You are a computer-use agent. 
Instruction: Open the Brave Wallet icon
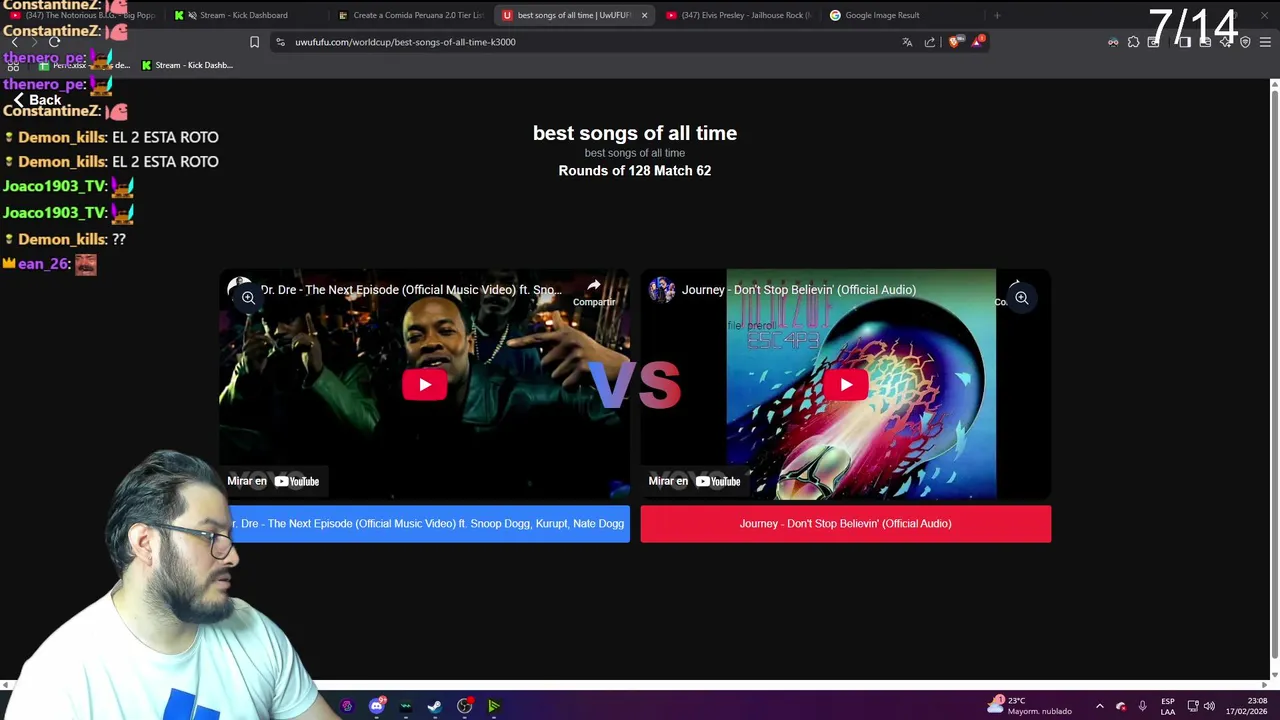pos(1205,42)
